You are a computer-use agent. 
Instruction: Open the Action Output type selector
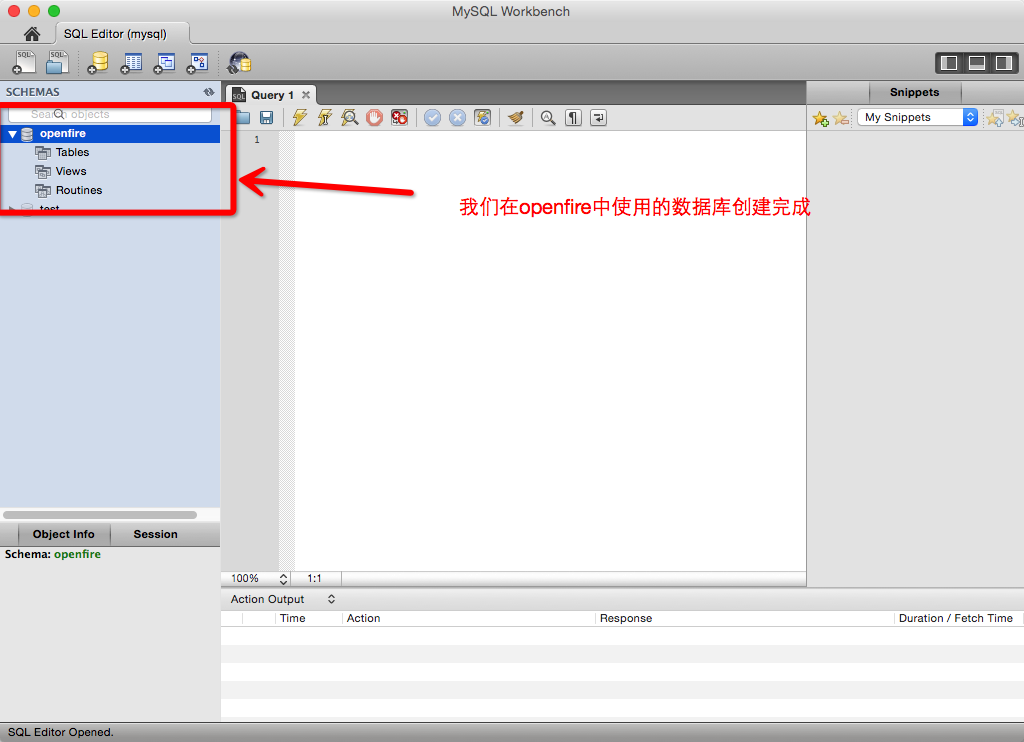tap(282, 599)
